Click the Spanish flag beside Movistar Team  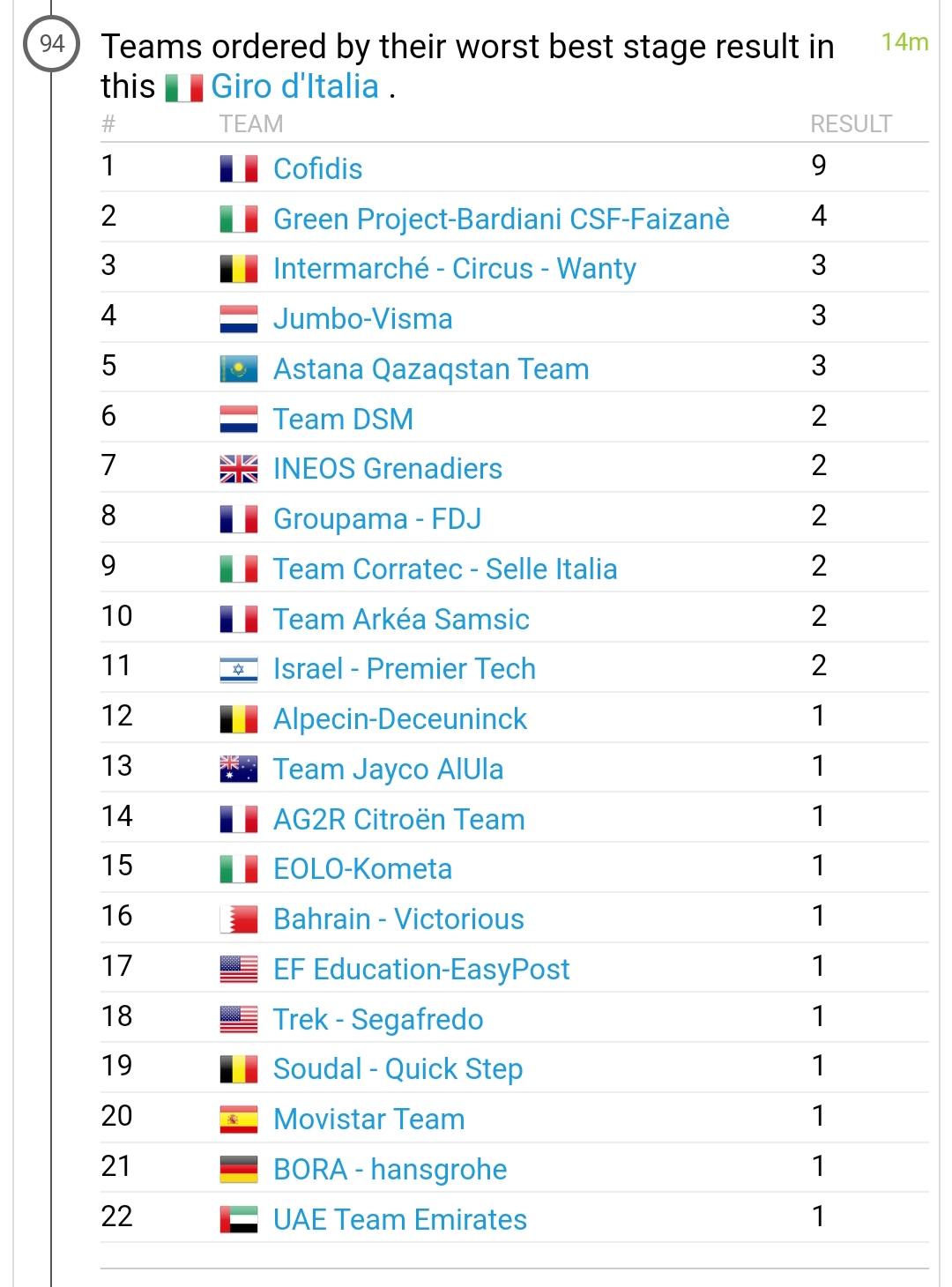pos(239,1120)
